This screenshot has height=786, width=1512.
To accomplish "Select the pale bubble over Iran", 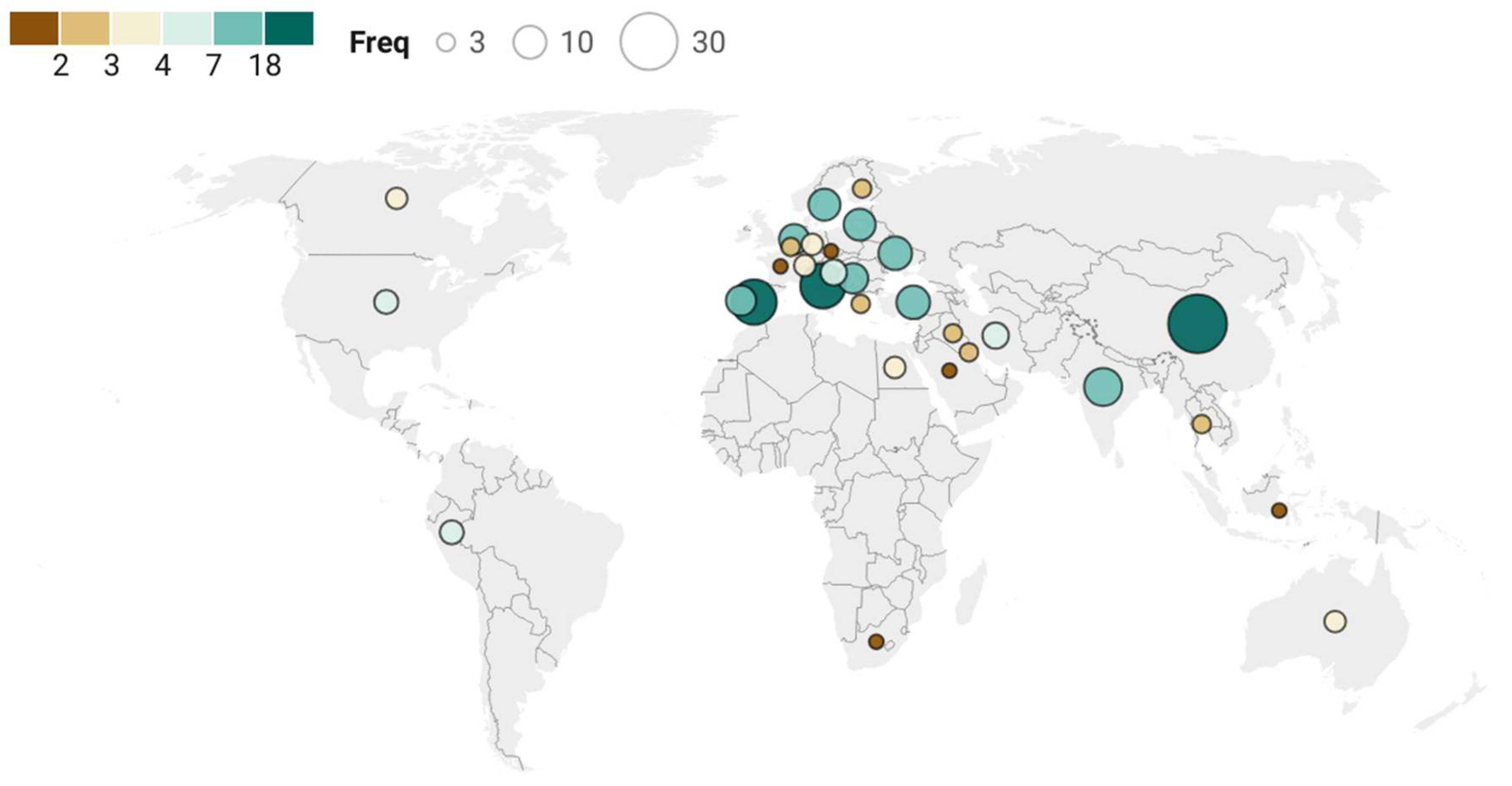I will [x=995, y=335].
